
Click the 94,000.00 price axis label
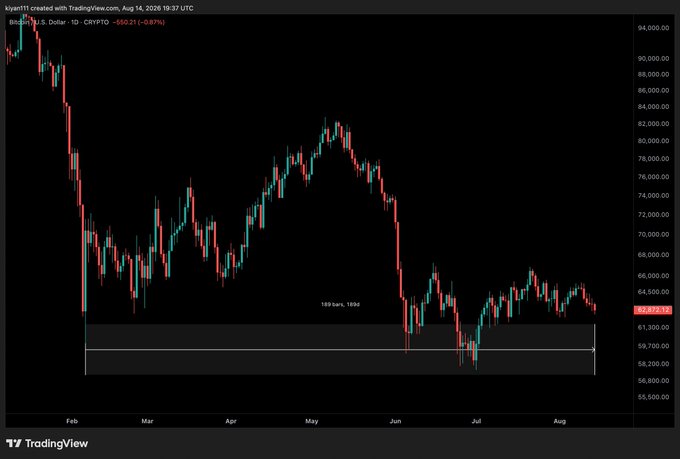coord(653,28)
